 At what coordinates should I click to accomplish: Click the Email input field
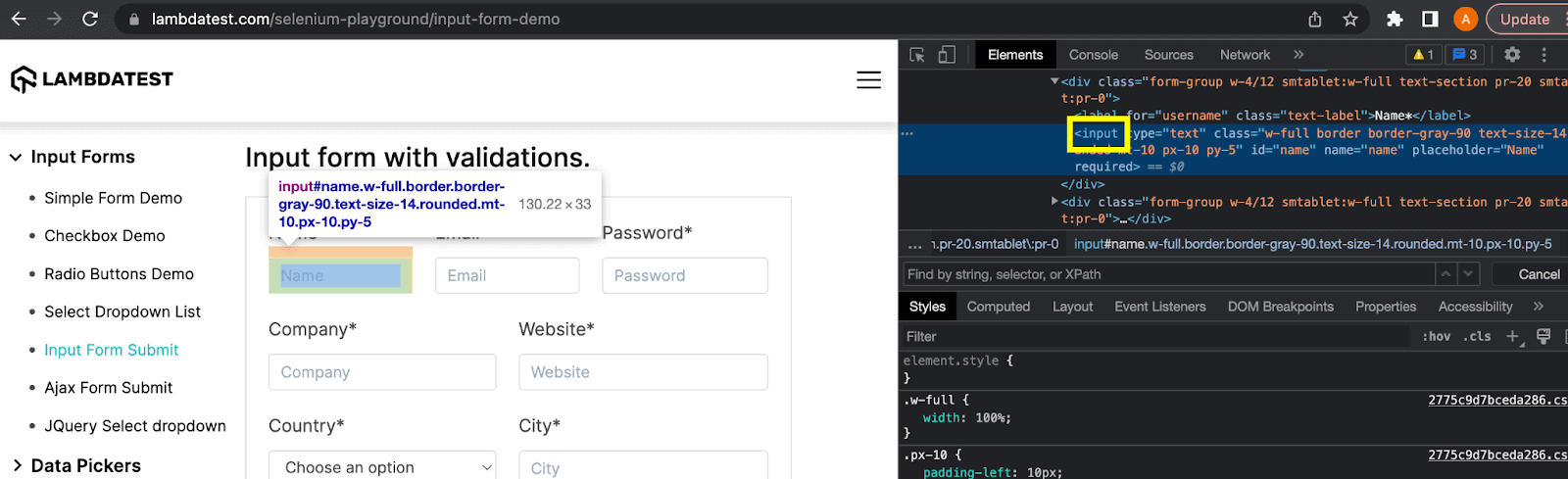pos(507,275)
